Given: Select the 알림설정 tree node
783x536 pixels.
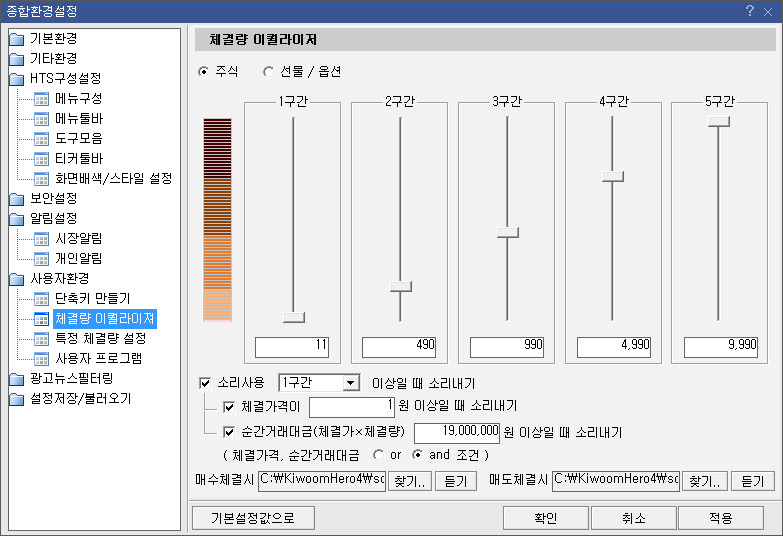Looking at the screenshot, I should pyautogui.click(x=53, y=218).
